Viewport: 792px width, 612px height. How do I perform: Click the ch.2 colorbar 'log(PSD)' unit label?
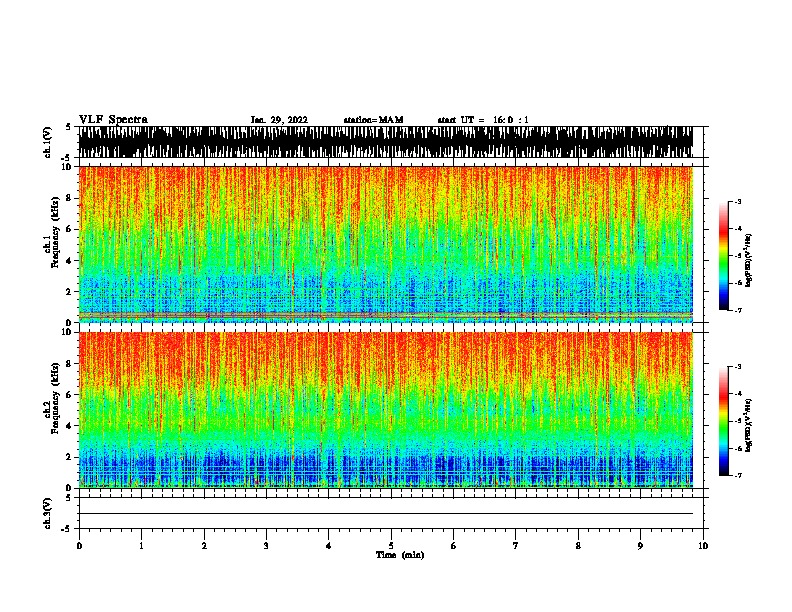click(749, 426)
